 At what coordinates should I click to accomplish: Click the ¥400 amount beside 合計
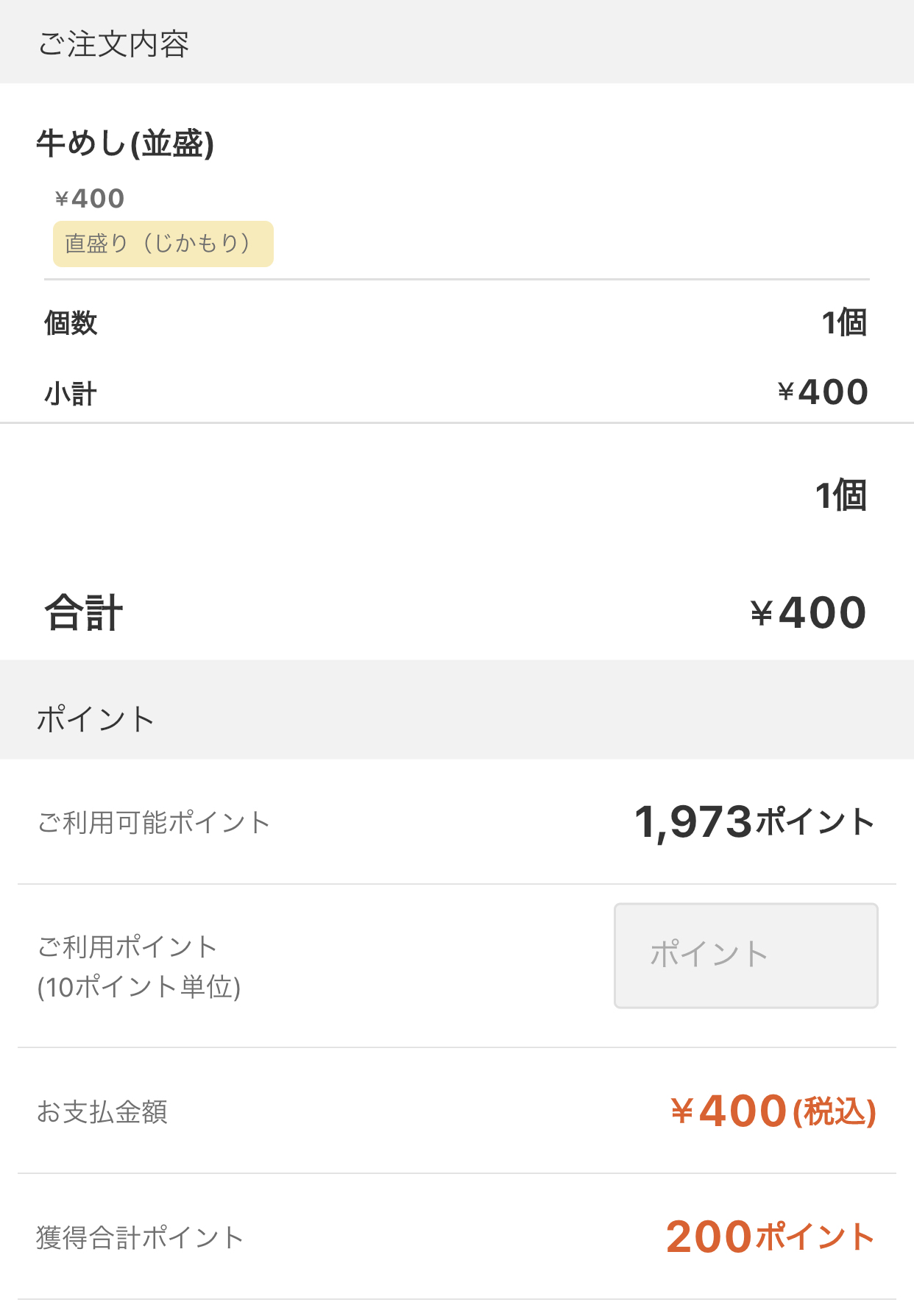(x=808, y=613)
